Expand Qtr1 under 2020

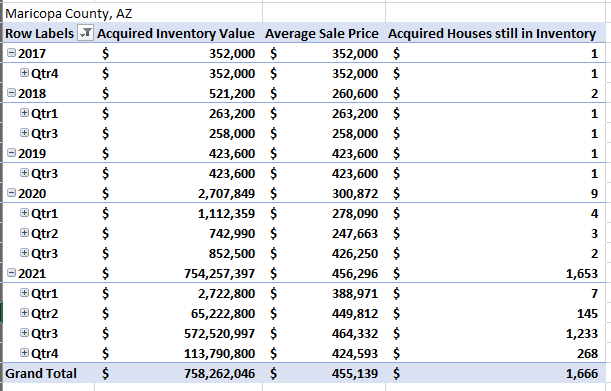pos(24,213)
